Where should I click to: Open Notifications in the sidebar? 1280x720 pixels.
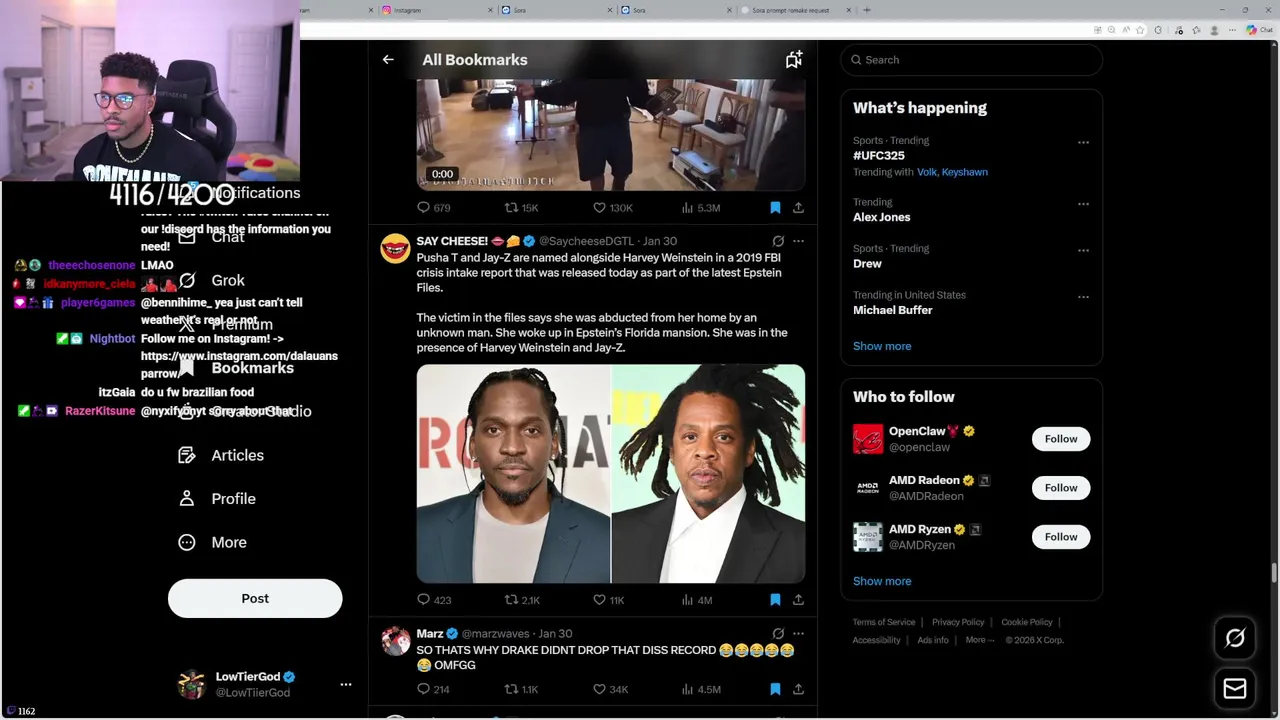255,193
